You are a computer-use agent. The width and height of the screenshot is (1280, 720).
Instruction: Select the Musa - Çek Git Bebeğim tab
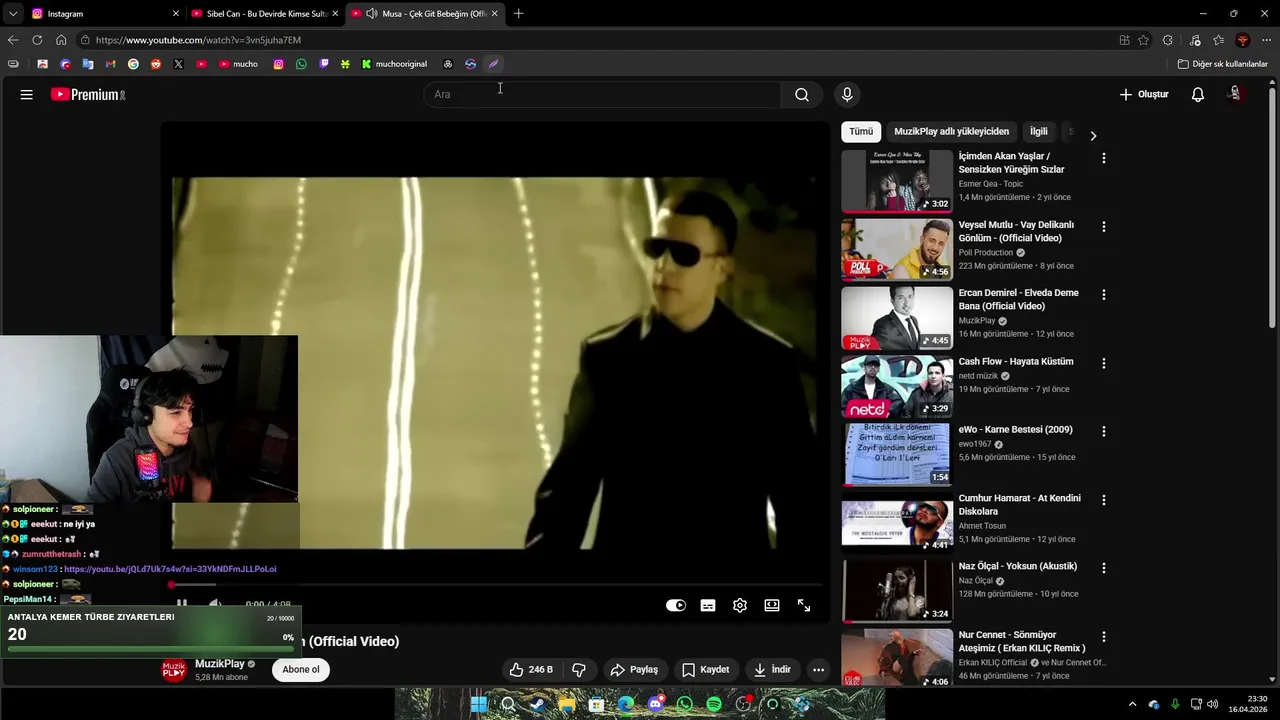pos(426,14)
